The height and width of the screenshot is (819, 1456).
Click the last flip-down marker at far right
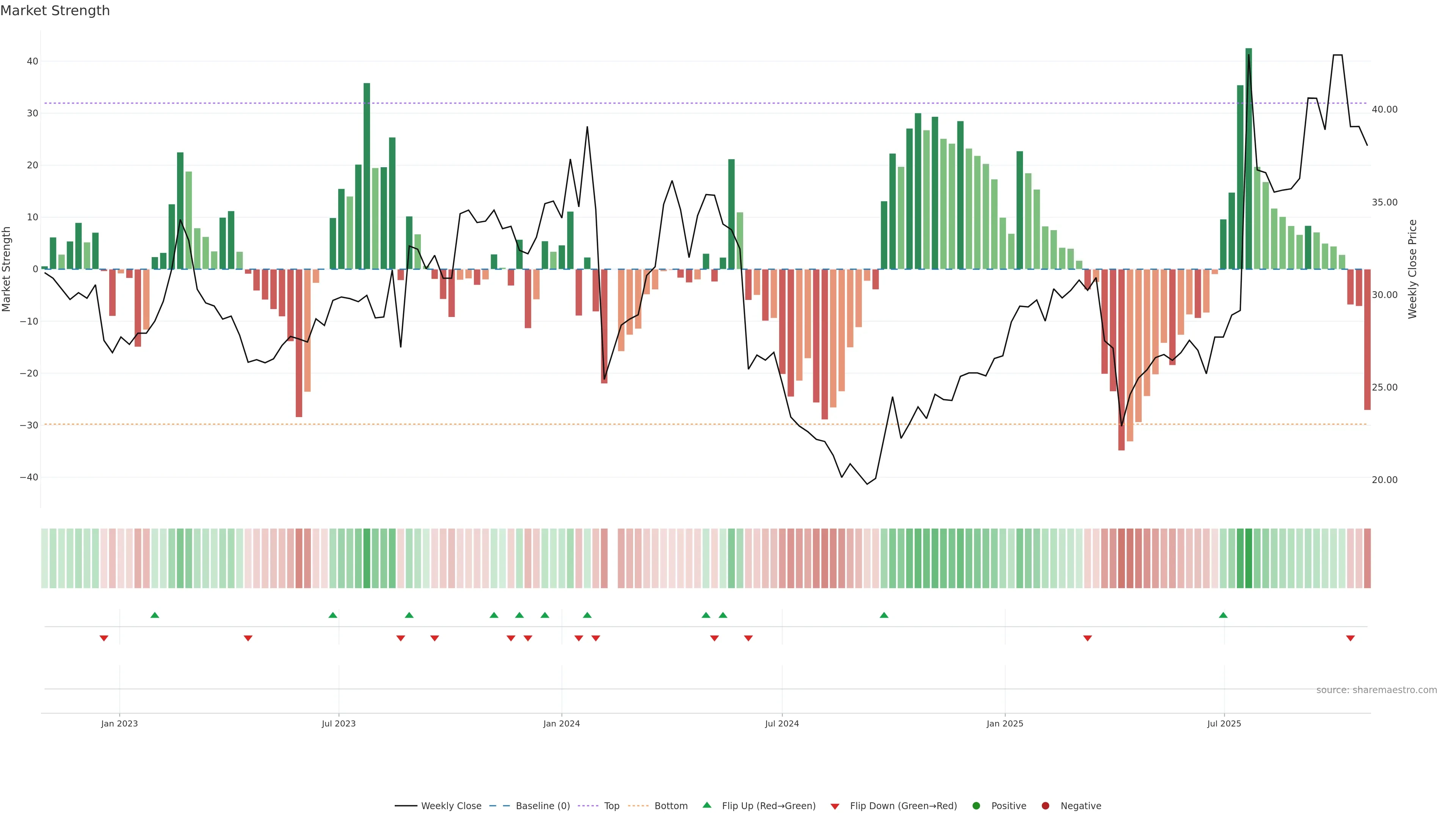[1350, 638]
